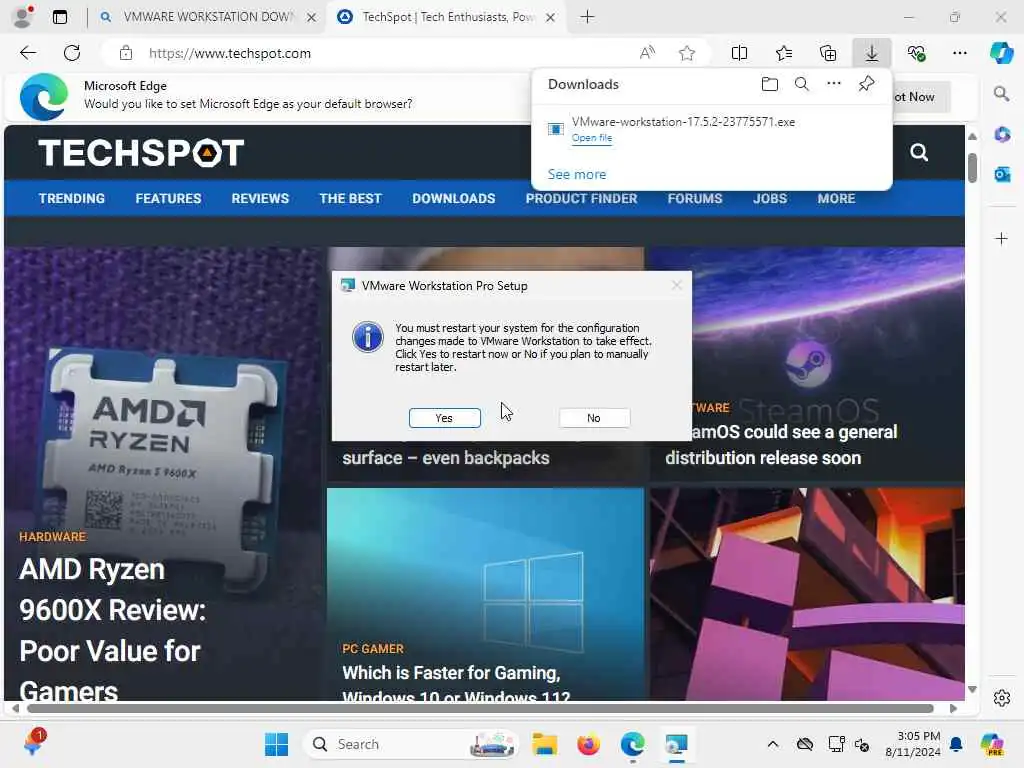This screenshot has height=768, width=1024.
Task: Open VMware installer taskbar icon
Action: 676,744
